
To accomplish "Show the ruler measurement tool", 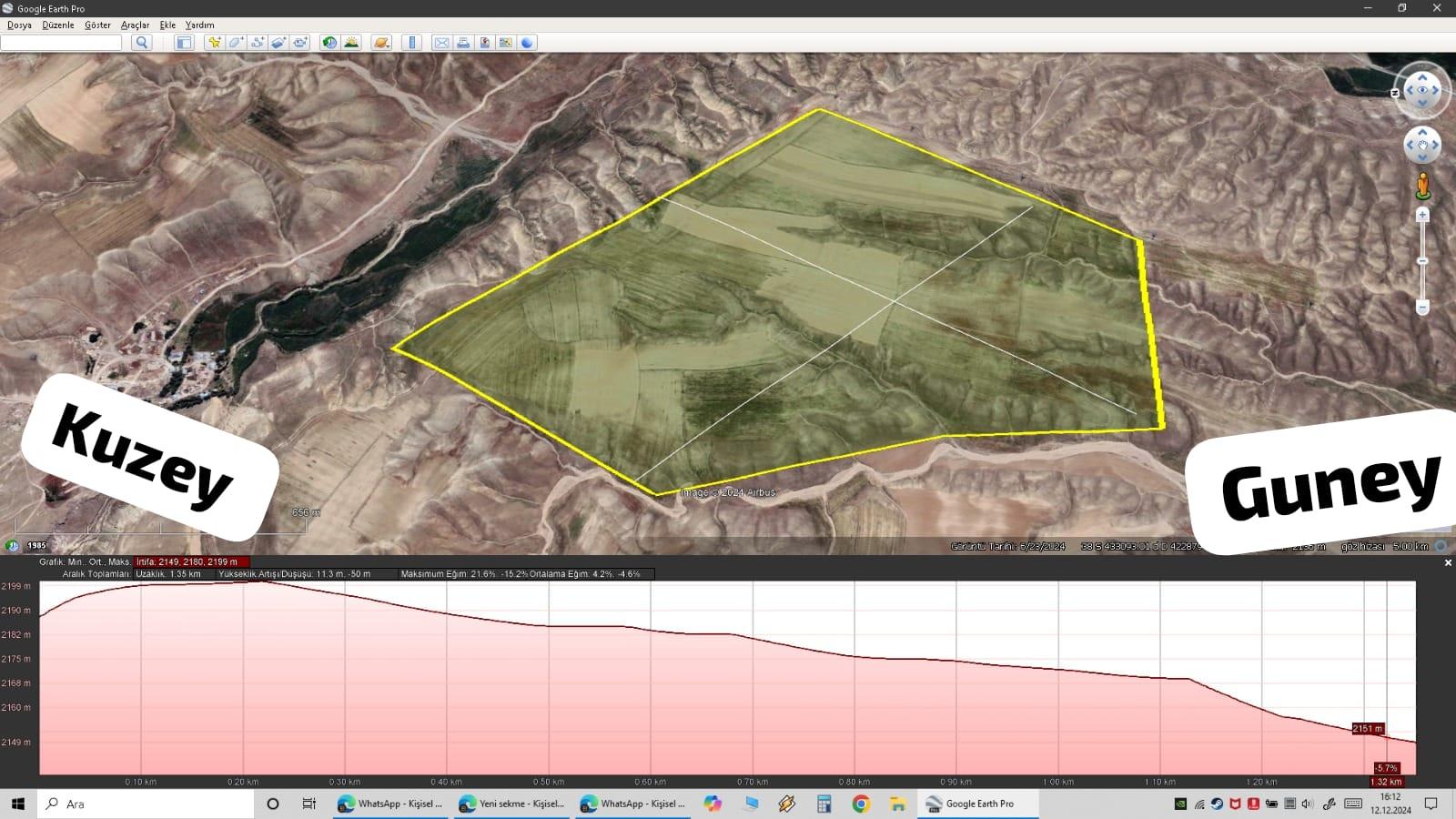I will tap(411, 43).
